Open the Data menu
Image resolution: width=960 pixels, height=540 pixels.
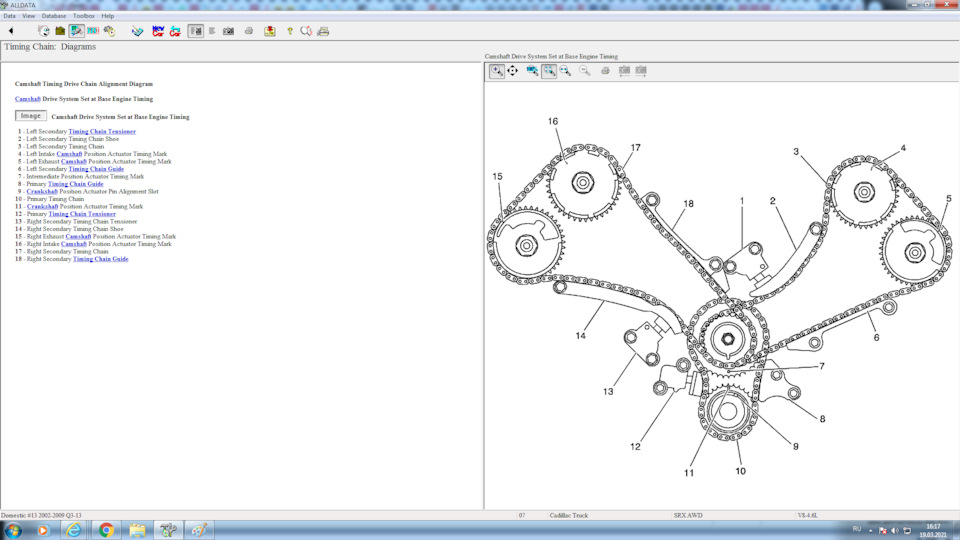pyautogui.click(x=9, y=16)
